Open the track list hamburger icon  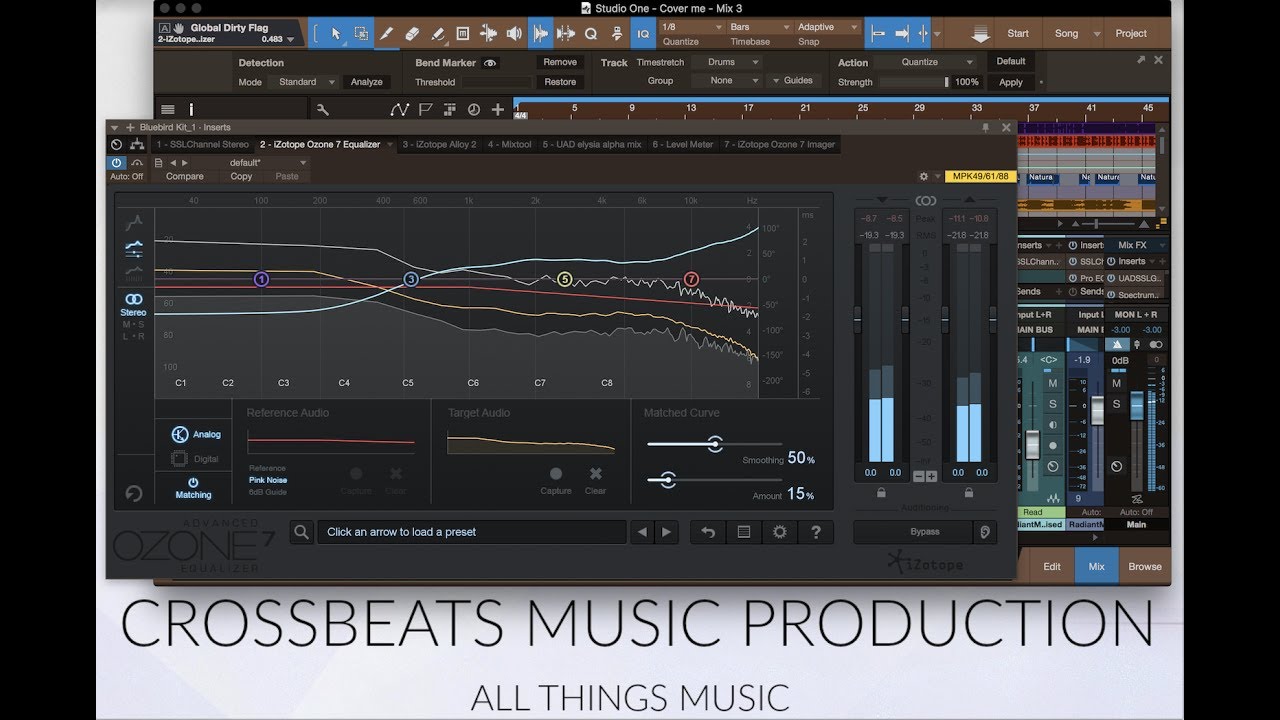(167, 110)
